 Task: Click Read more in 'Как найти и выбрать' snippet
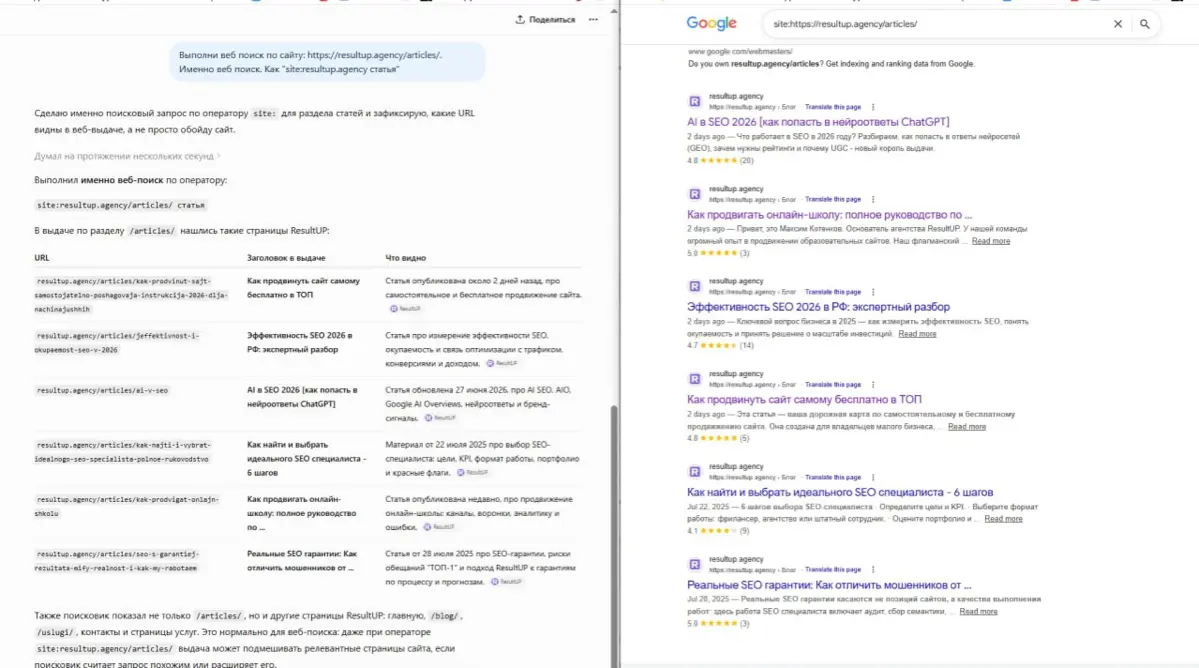click(x=1003, y=519)
